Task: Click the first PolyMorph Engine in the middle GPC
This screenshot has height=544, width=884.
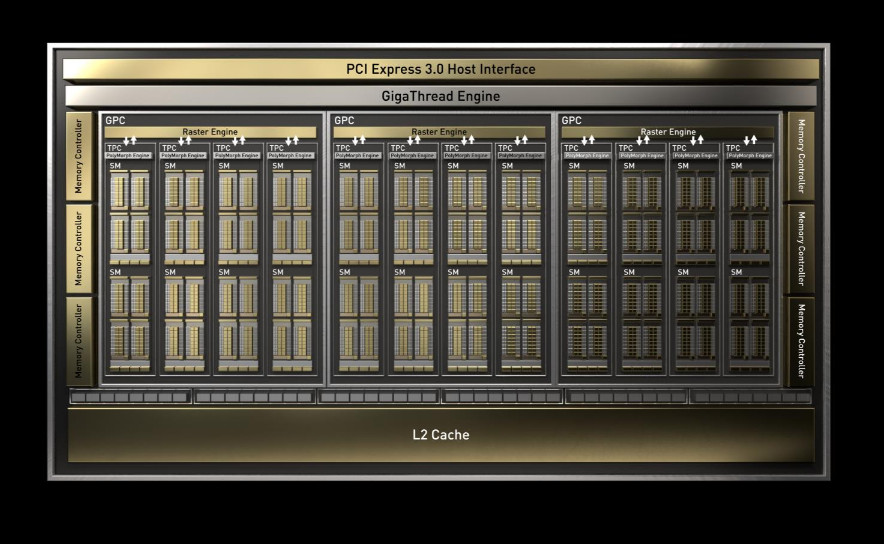Action: [358, 155]
